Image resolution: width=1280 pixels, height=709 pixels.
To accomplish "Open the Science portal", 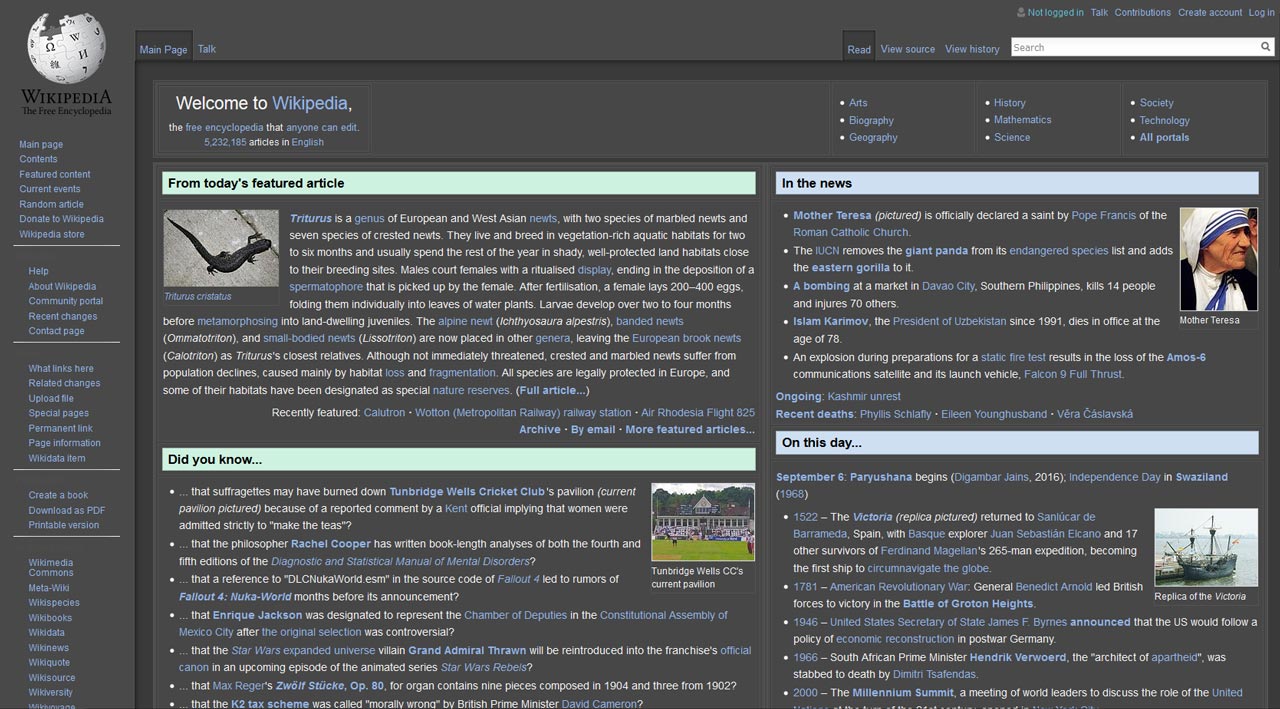I will 1011,137.
